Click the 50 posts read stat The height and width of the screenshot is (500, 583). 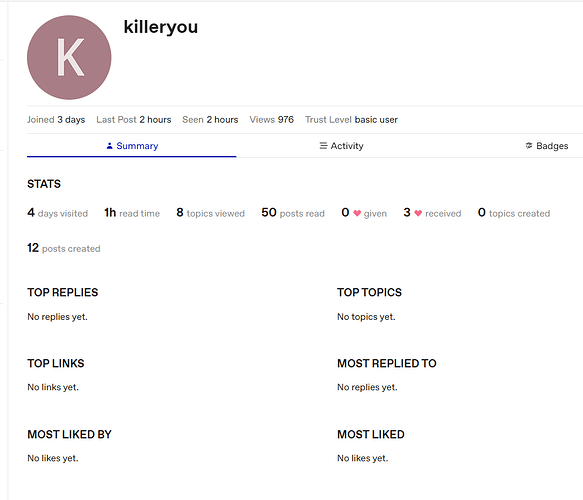tap(293, 213)
